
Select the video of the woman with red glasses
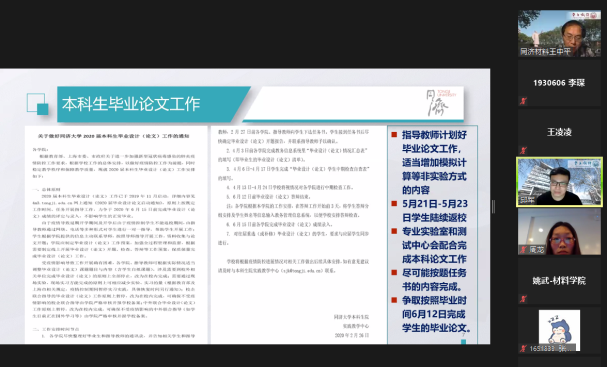click(x=559, y=232)
